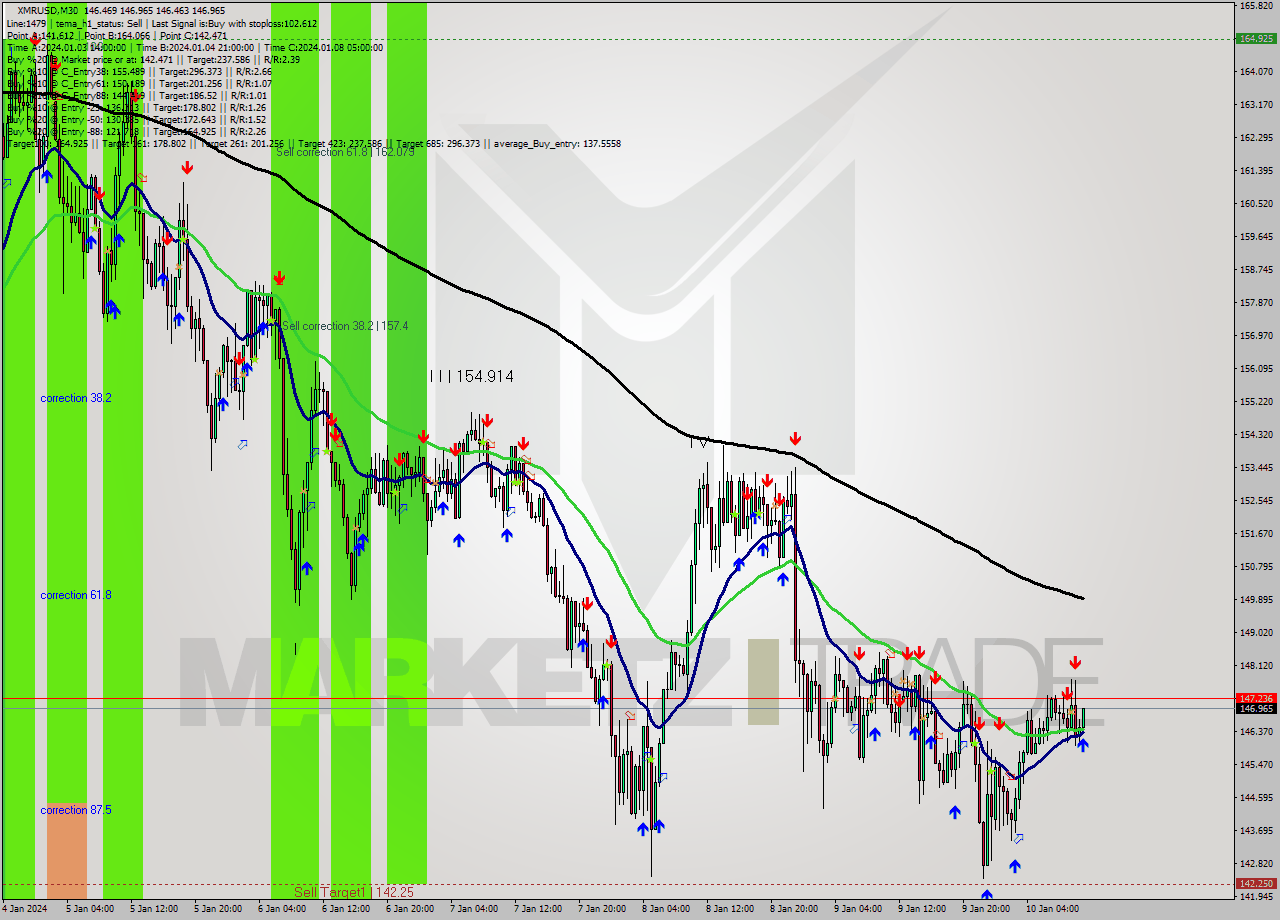Click the '9 Jan 12:00' time label
Viewport: 1280px width, 920px height.
coord(922,909)
